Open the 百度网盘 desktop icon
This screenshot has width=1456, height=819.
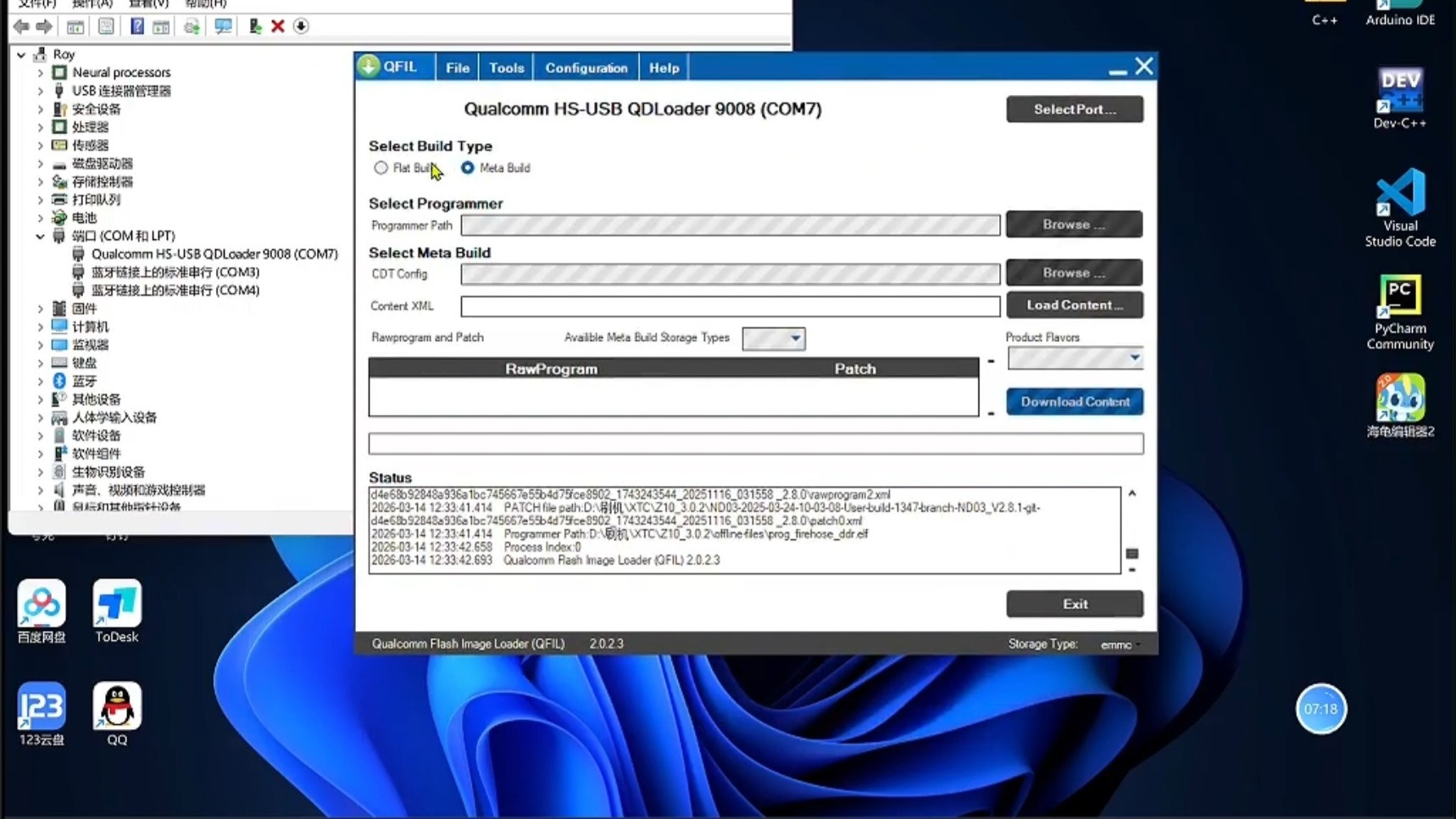[x=42, y=611]
